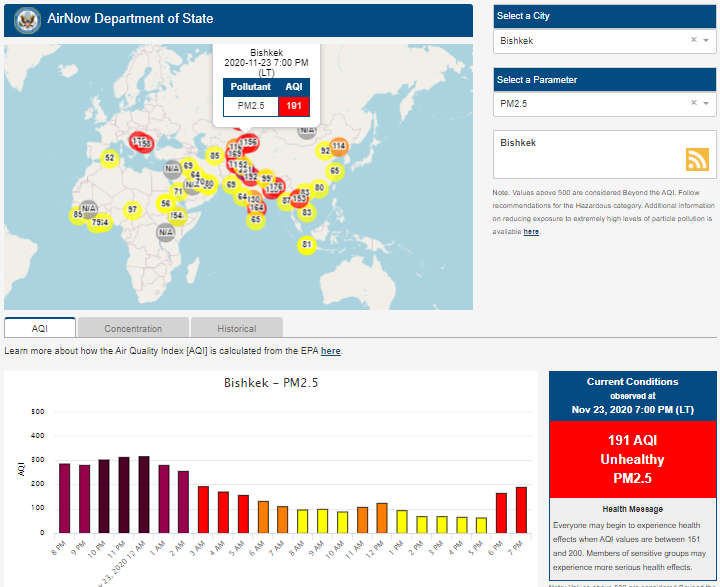Clear the selected PM2.5 parameter

click(693, 104)
